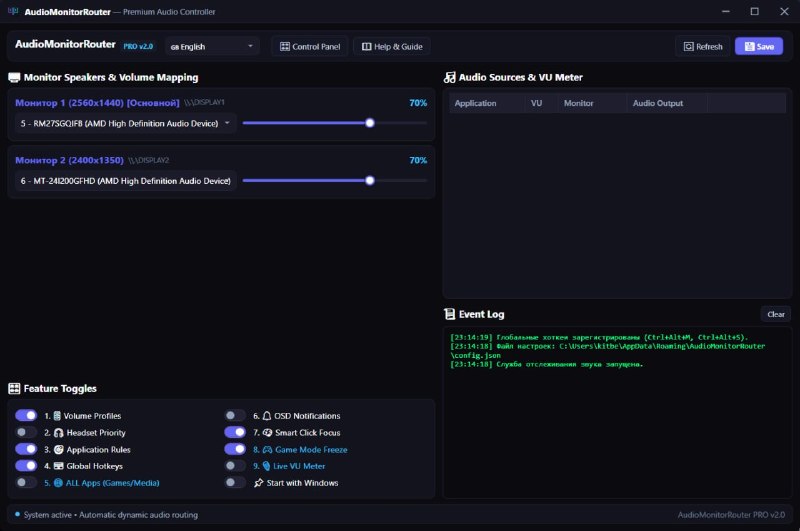Toggle the Smart Click Focus switch
The height and width of the screenshot is (531, 800).
click(x=235, y=433)
